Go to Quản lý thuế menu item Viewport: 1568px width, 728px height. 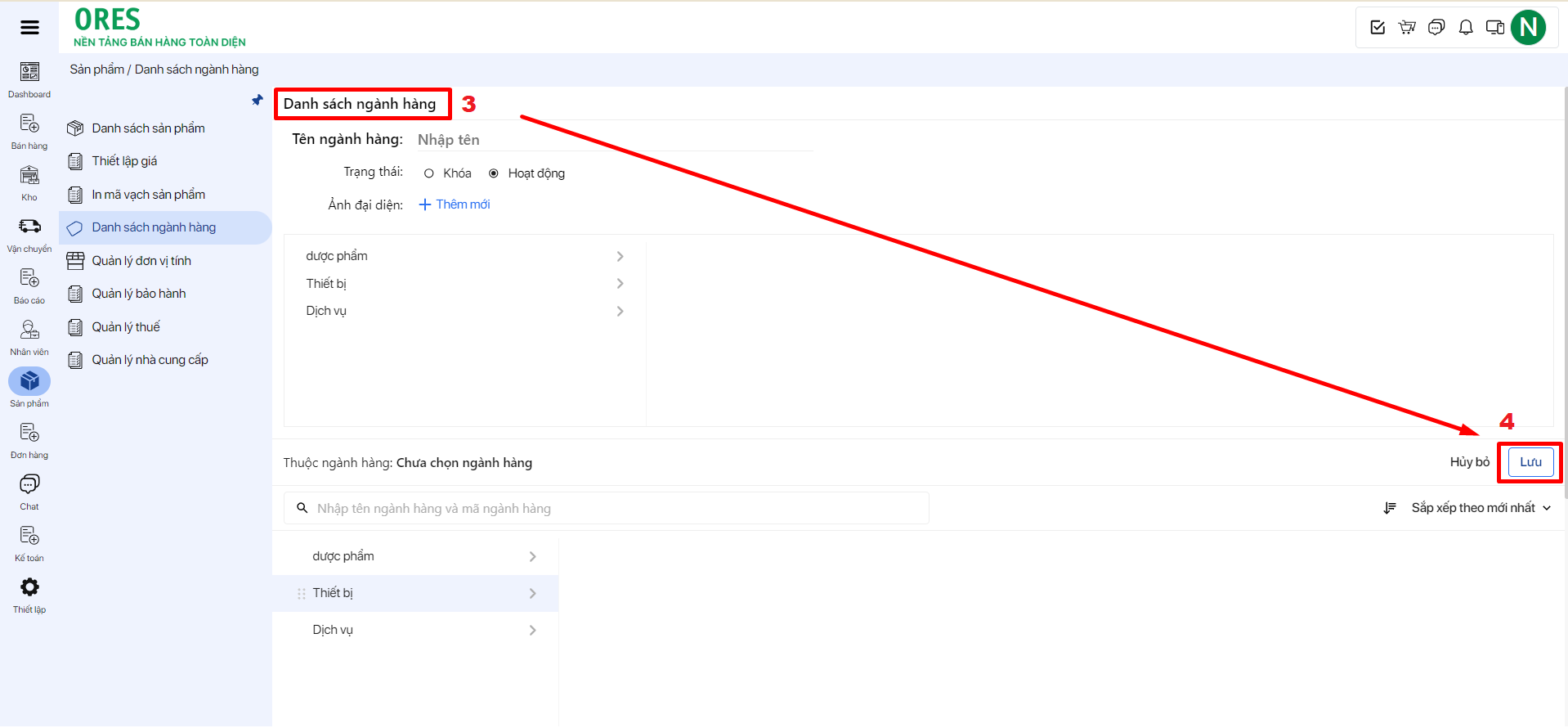coord(126,327)
